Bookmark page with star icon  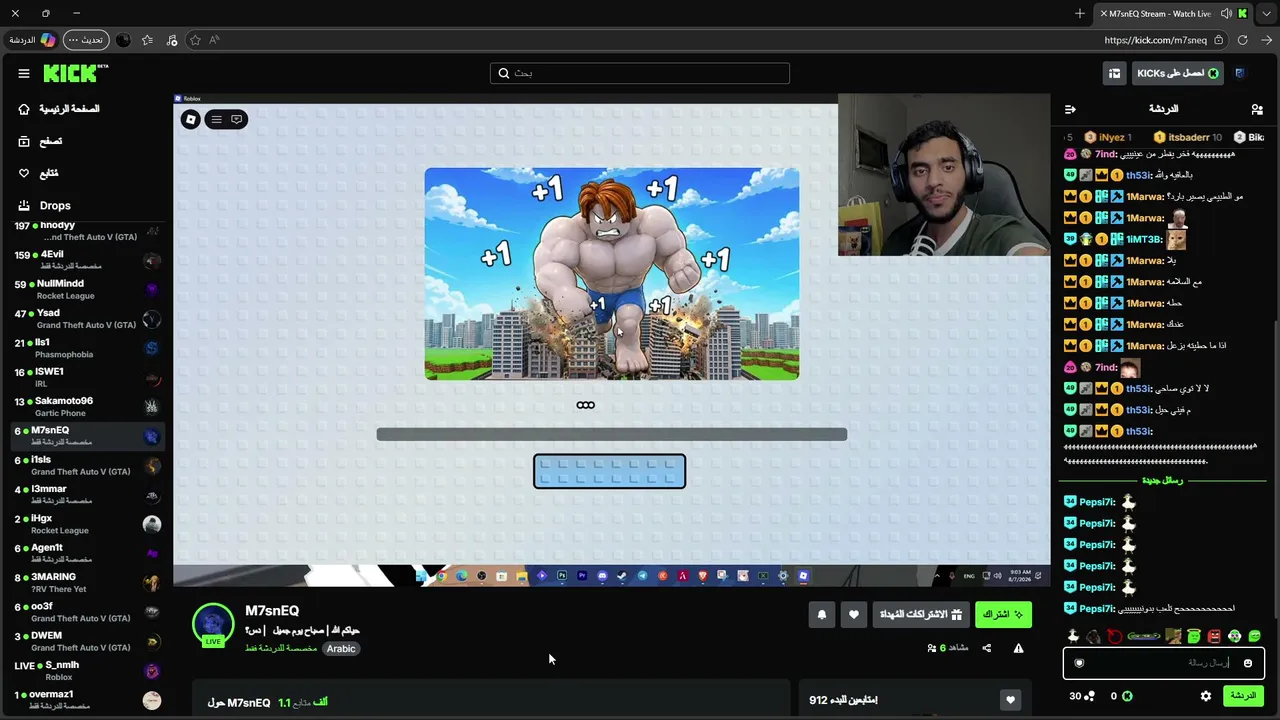coord(195,40)
